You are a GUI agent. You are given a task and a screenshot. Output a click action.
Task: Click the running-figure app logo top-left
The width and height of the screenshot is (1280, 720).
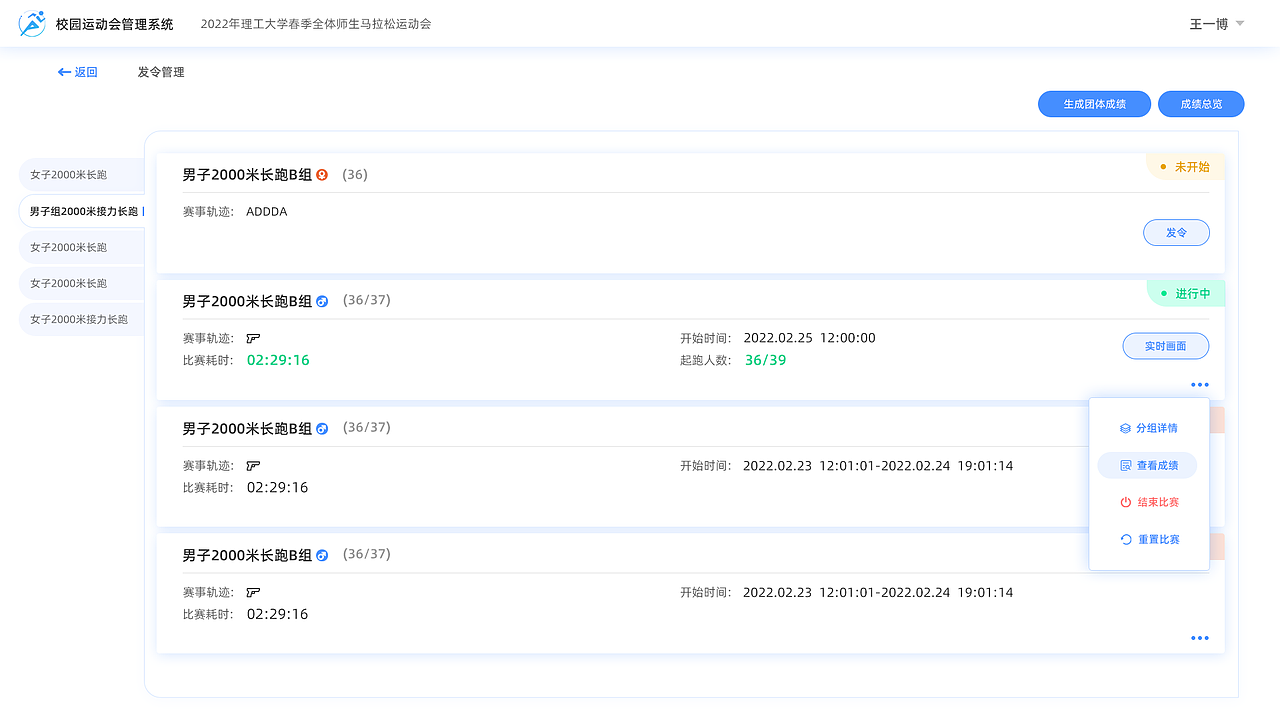[31, 22]
